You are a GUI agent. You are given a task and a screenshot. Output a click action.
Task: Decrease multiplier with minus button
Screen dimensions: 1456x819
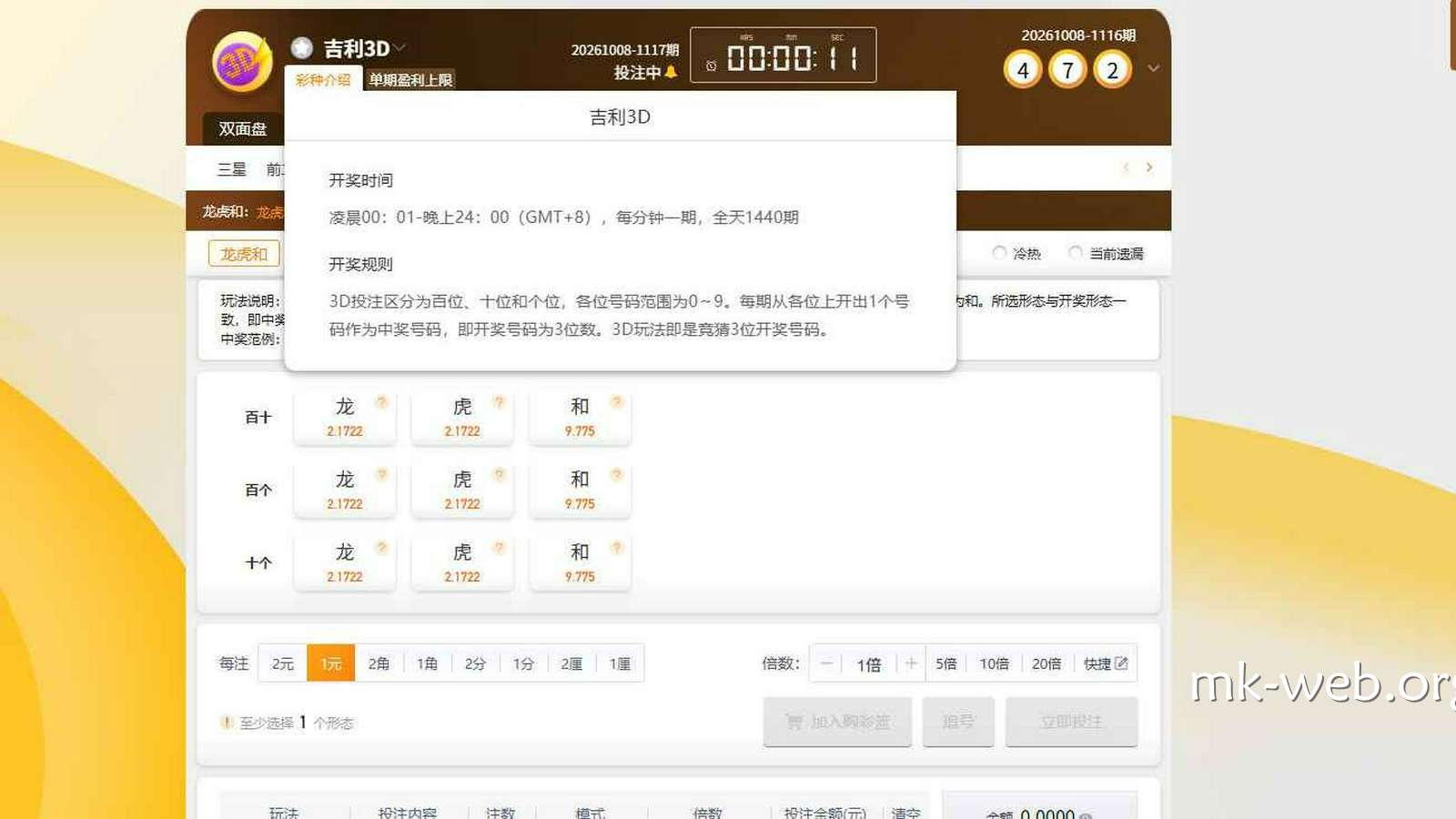[826, 663]
